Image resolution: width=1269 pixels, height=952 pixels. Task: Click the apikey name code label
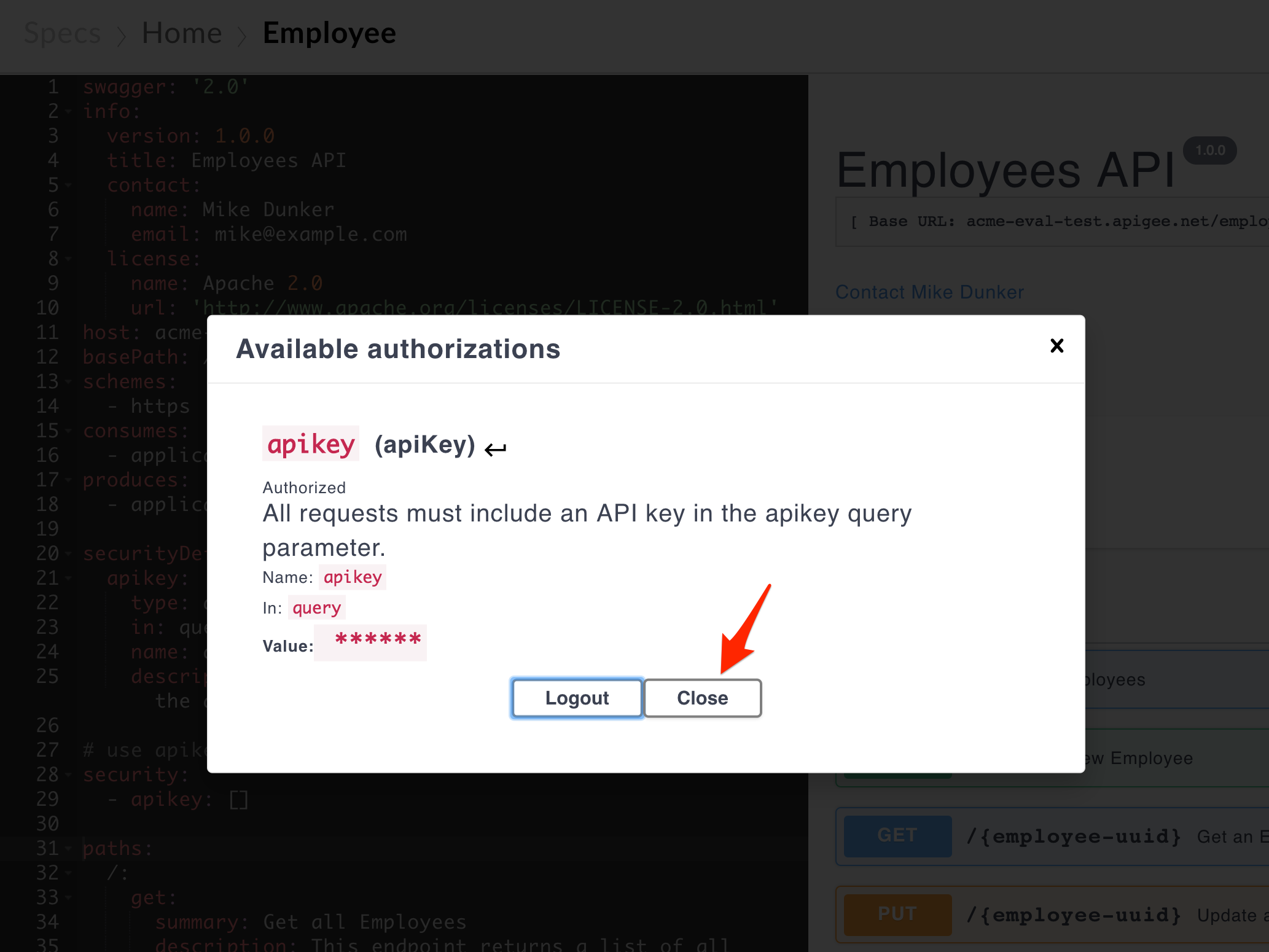click(x=353, y=577)
